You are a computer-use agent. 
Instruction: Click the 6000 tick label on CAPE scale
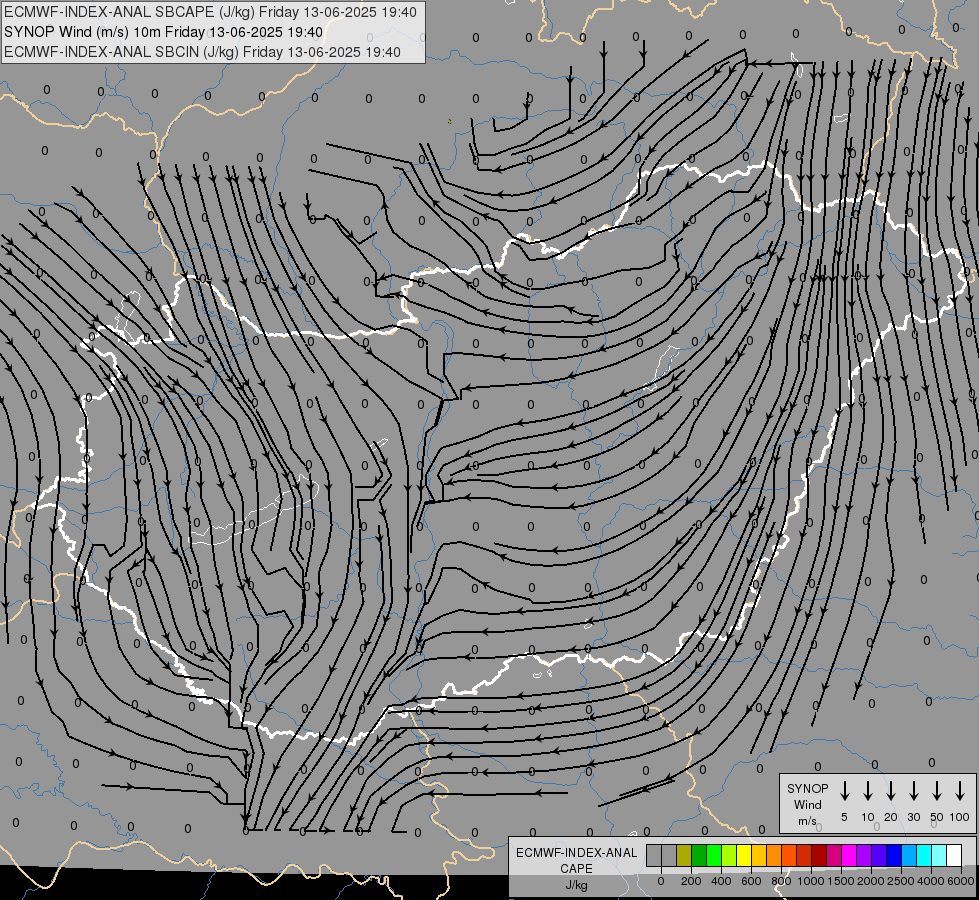960,881
